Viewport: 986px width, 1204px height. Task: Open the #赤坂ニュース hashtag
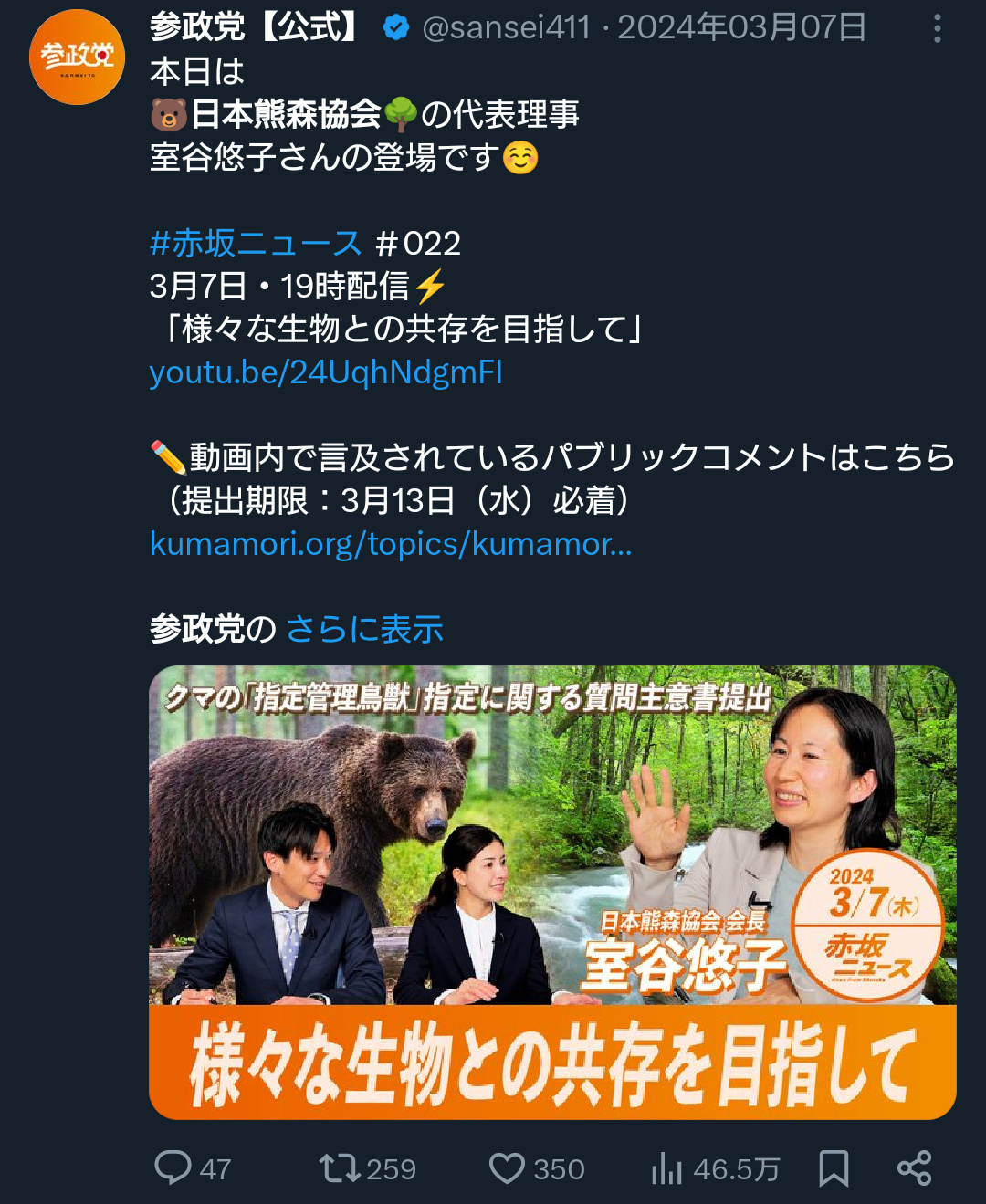(x=256, y=244)
